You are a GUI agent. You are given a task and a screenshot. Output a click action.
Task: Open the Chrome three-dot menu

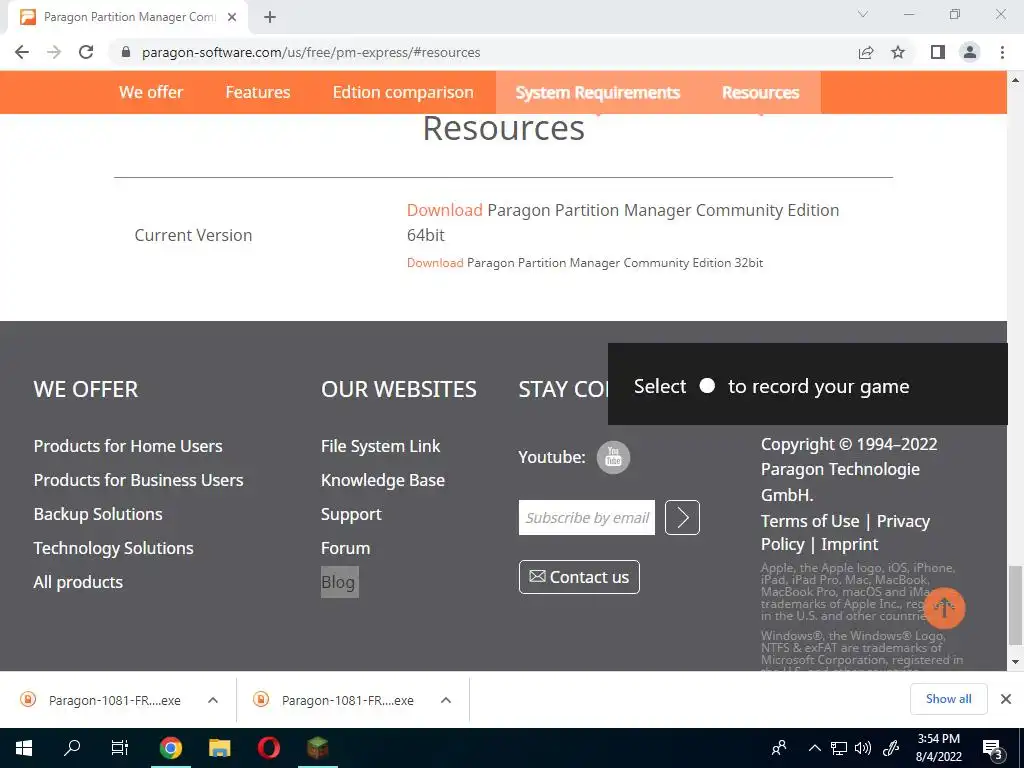[1002, 52]
